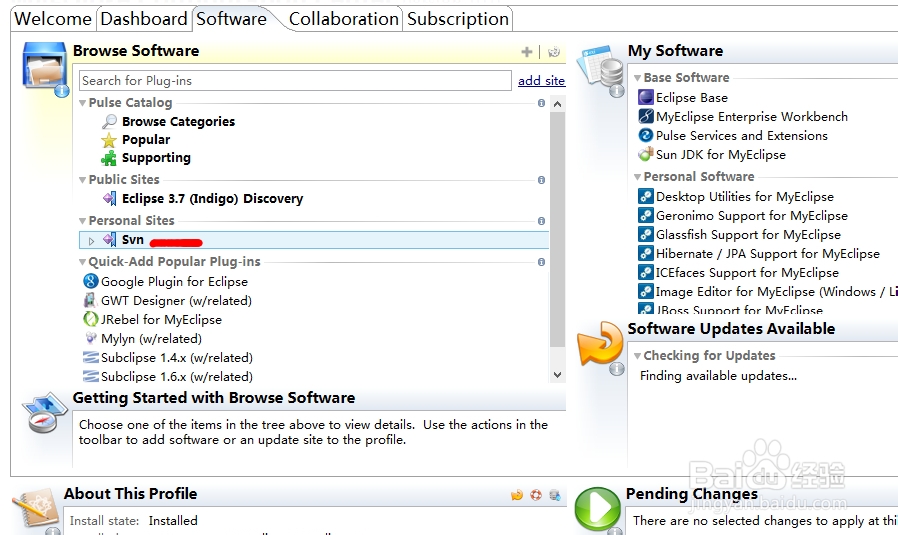Click the add site link
Image resolution: width=898 pixels, height=535 pixels.
pyautogui.click(x=541, y=81)
